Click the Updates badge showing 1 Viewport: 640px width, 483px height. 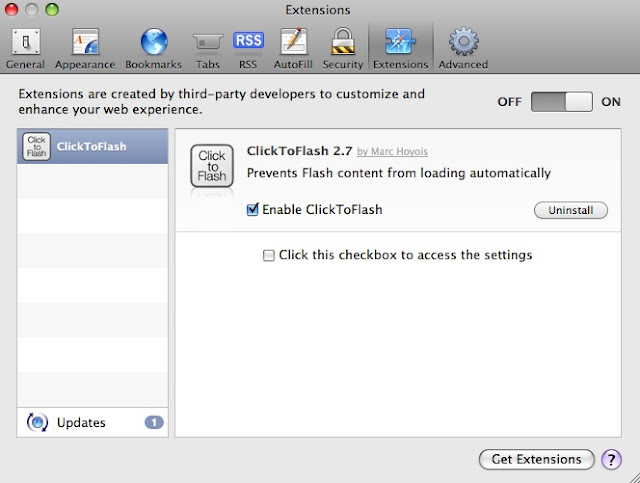point(154,422)
